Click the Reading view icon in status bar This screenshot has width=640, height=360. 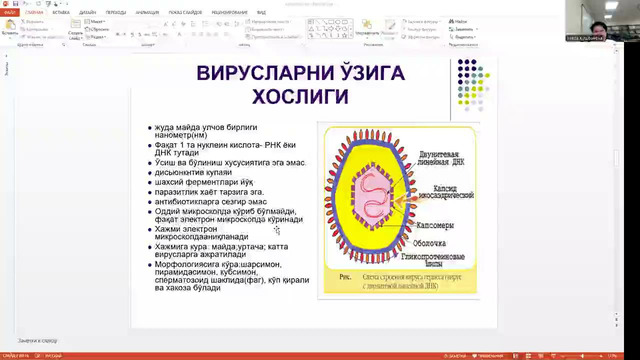click(540, 356)
